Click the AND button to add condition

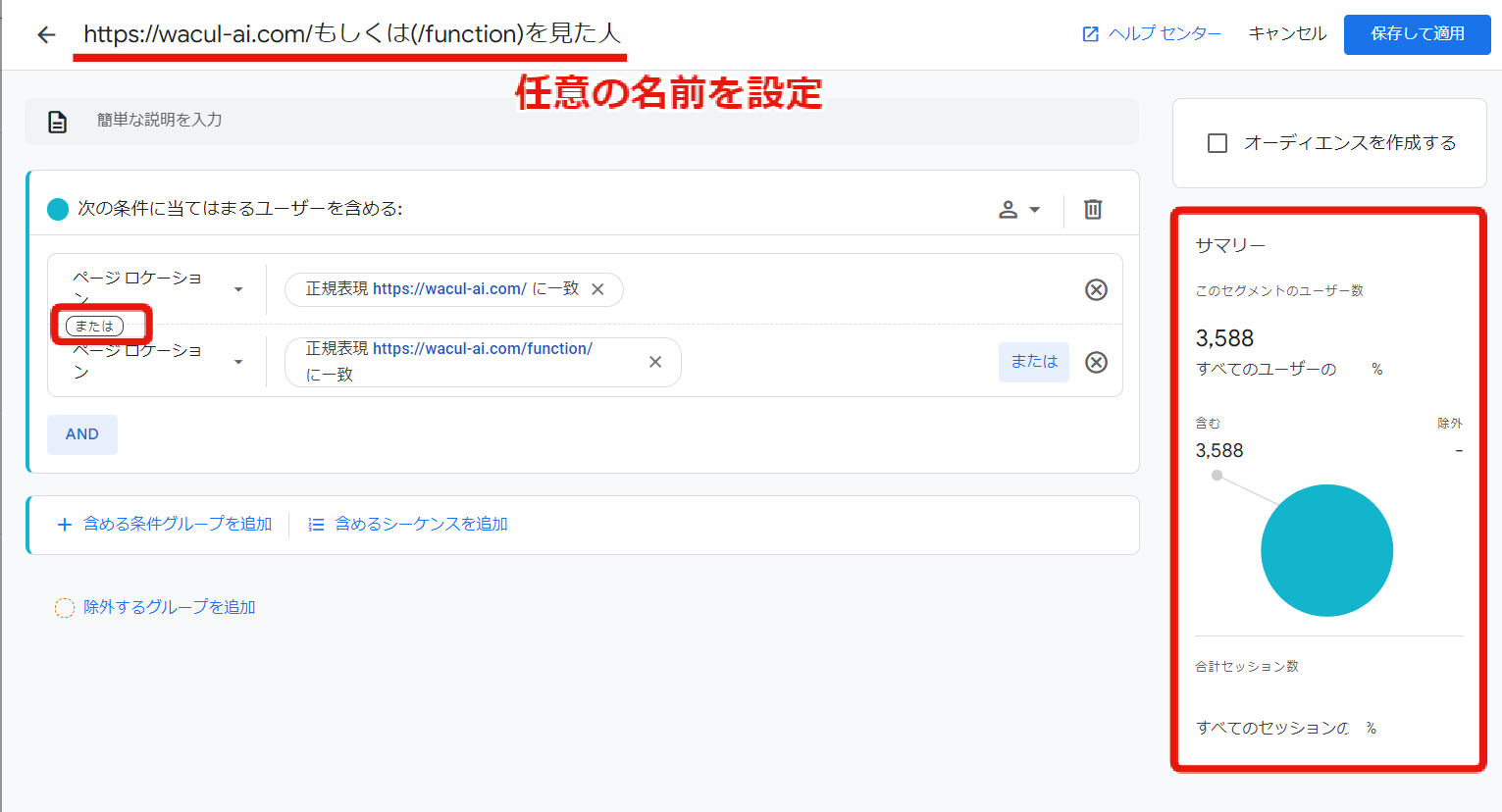pos(82,433)
